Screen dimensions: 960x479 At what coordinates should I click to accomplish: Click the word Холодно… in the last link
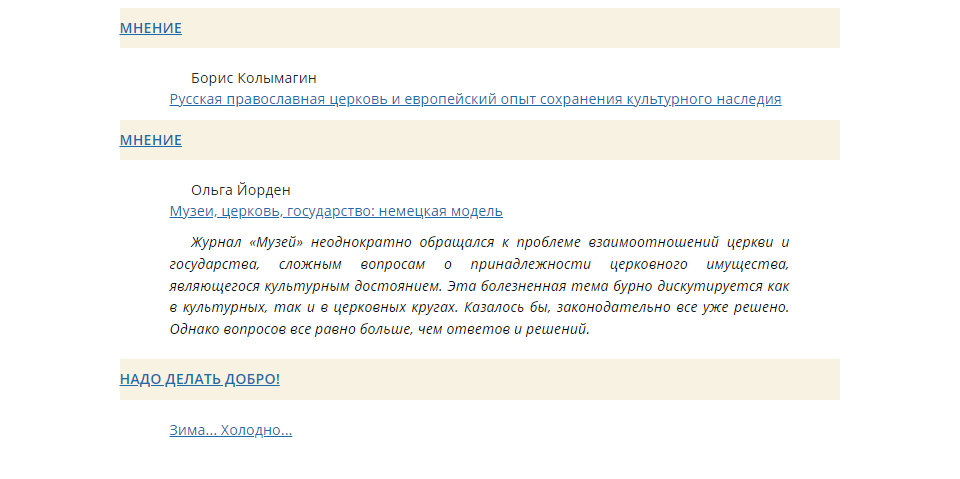tap(256, 430)
